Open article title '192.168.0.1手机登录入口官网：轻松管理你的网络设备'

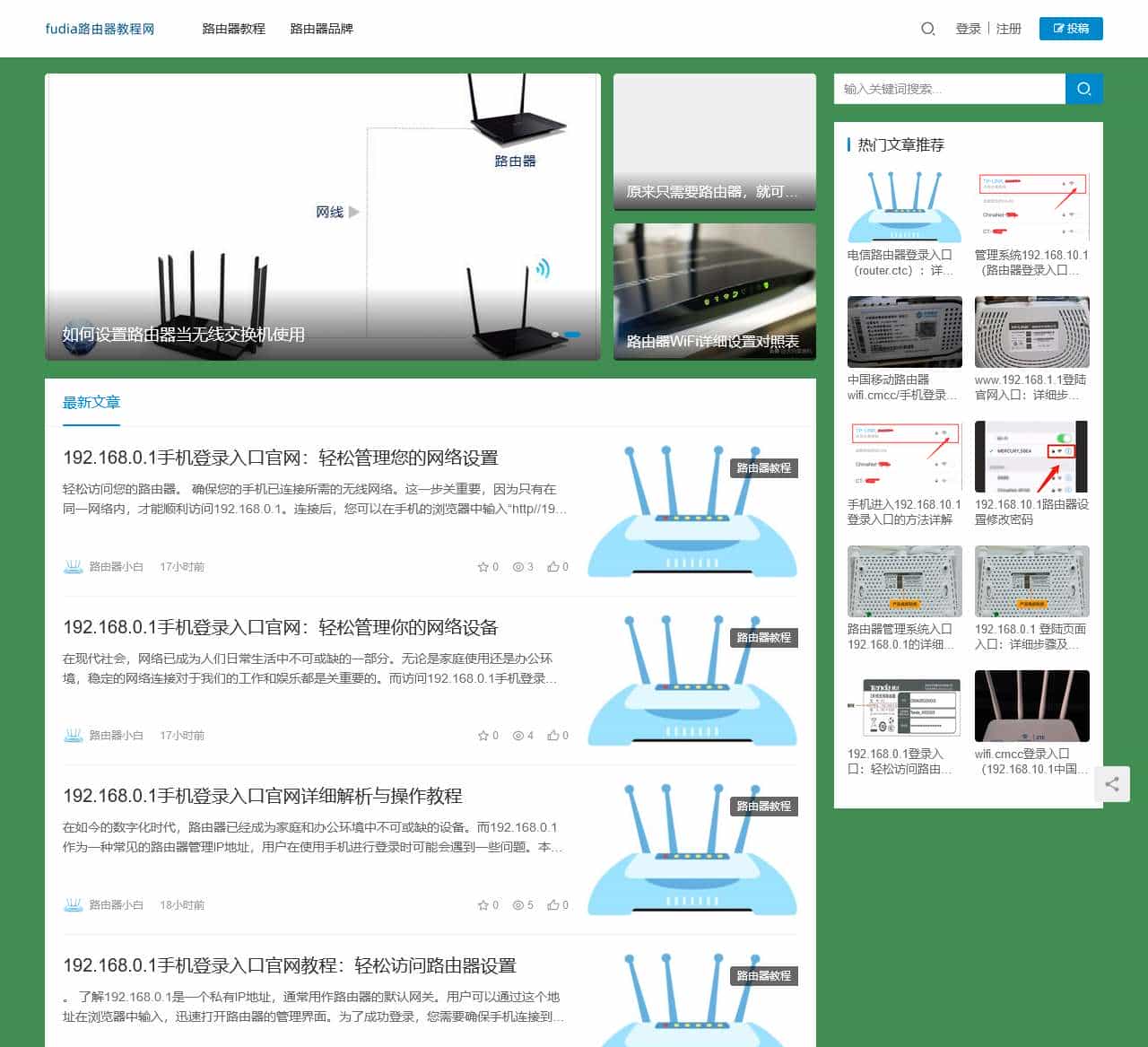point(281,627)
